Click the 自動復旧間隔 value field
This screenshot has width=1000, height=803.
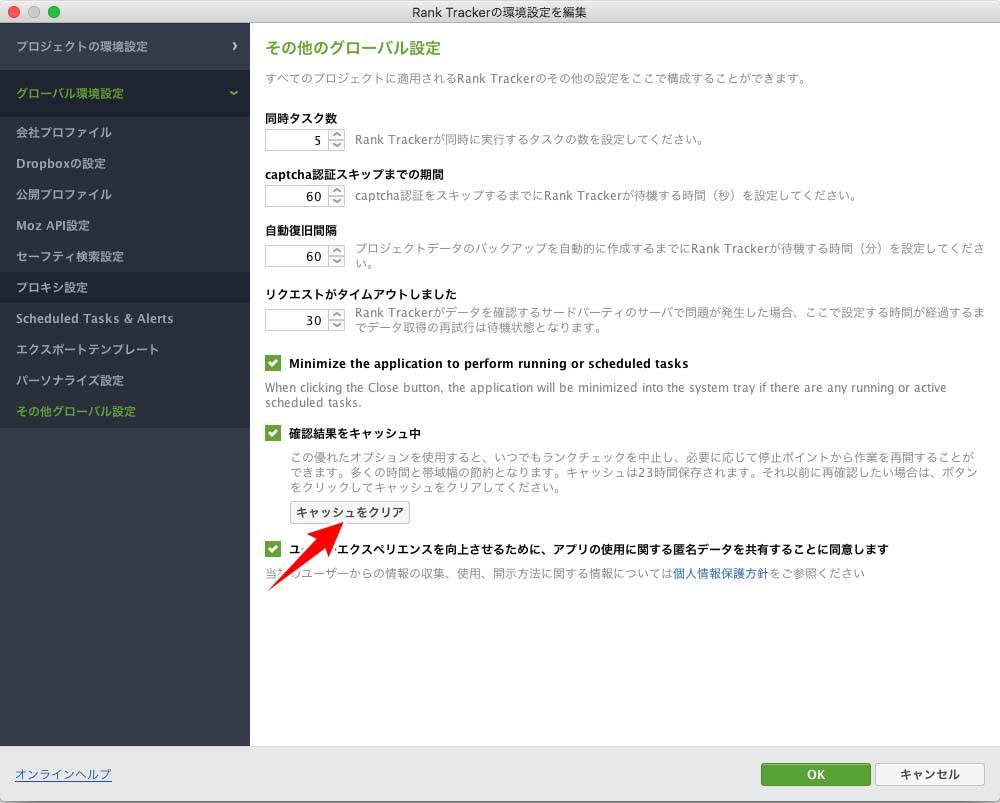tap(297, 256)
